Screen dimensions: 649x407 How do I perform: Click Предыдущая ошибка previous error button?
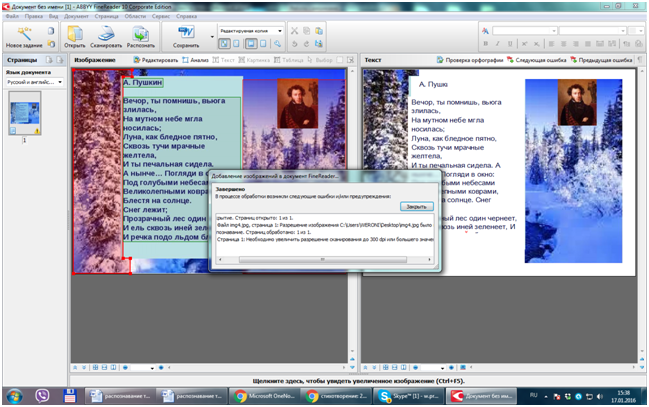[x=601, y=60]
